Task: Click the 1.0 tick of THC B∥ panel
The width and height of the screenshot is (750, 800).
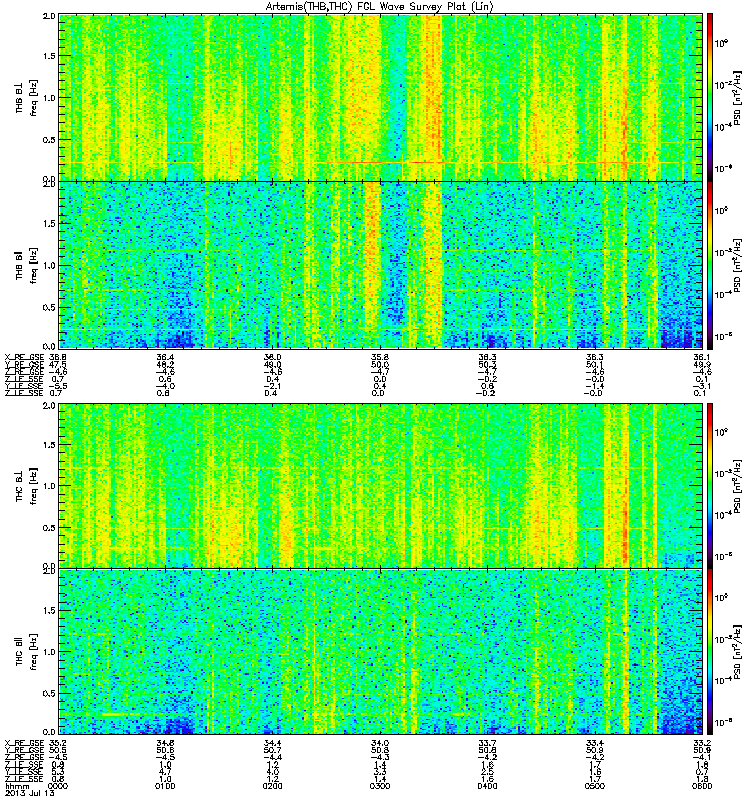Action: tap(50, 652)
